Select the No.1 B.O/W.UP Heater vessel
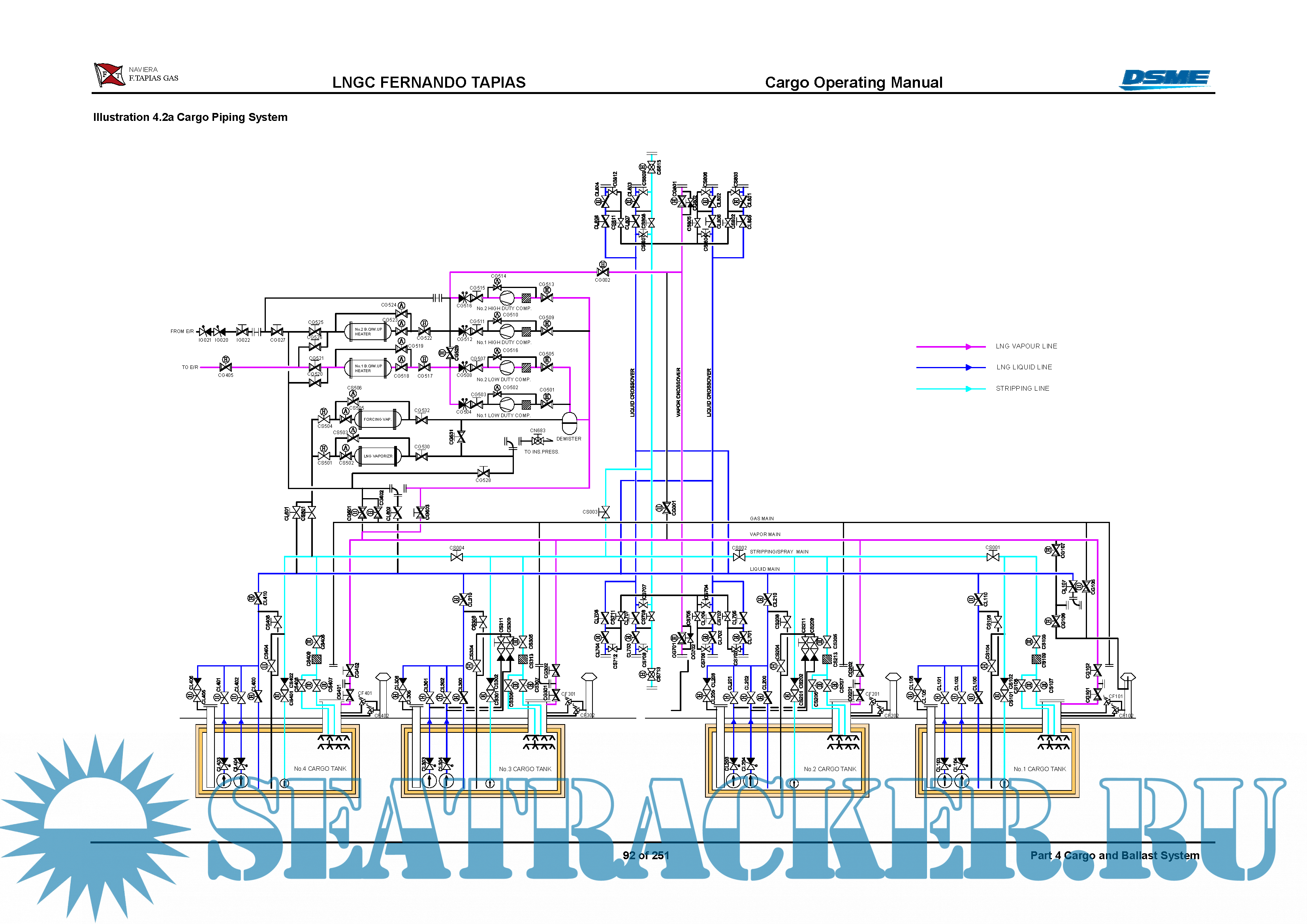1307x924 pixels. pos(368,368)
